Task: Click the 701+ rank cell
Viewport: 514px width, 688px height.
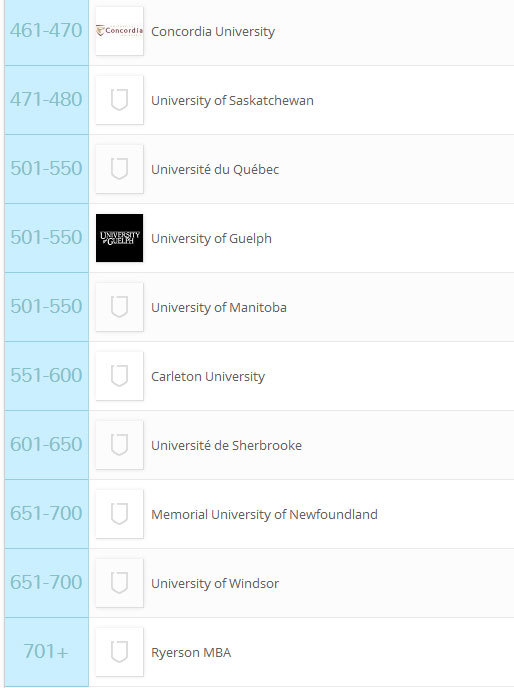Action: (x=47, y=652)
